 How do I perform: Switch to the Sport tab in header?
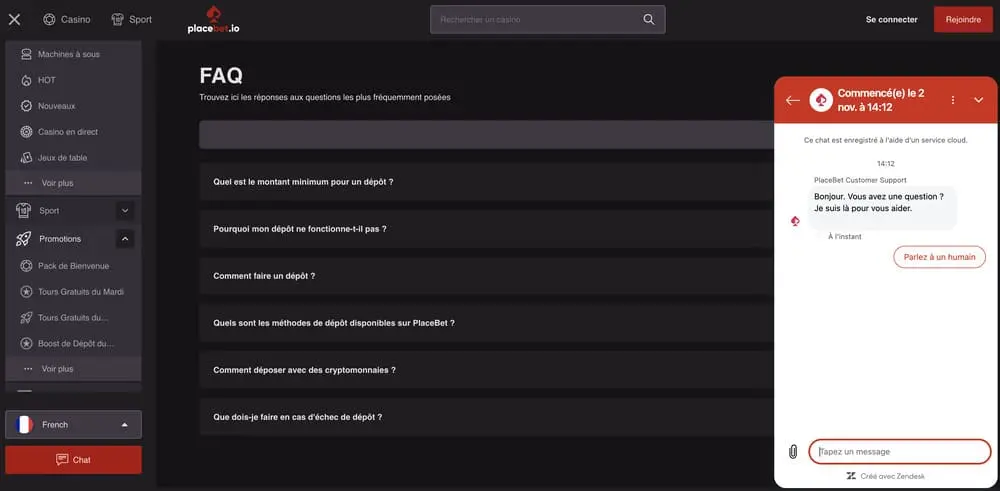coord(132,19)
